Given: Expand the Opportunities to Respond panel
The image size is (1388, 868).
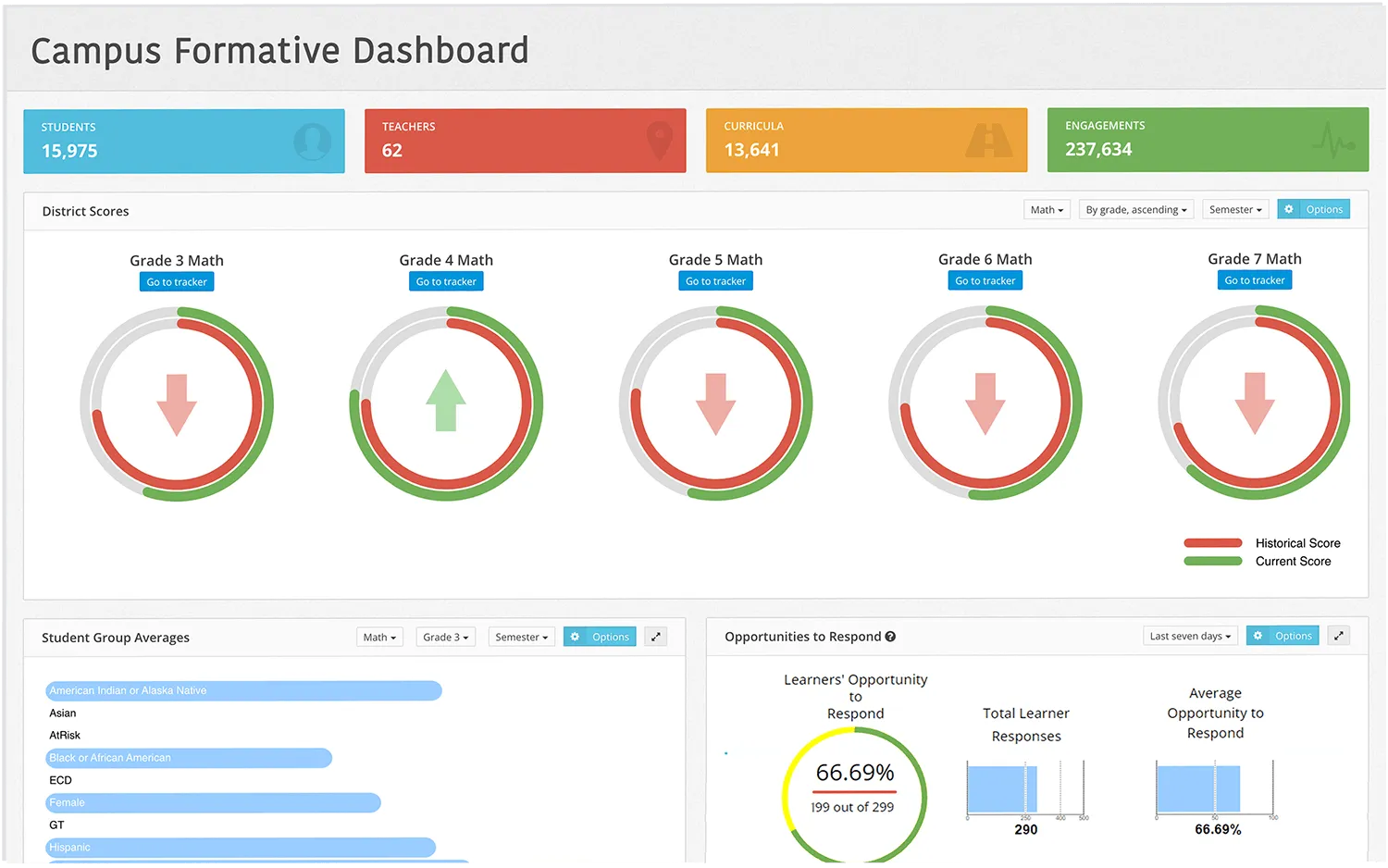Looking at the screenshot, I should 1338,636.
